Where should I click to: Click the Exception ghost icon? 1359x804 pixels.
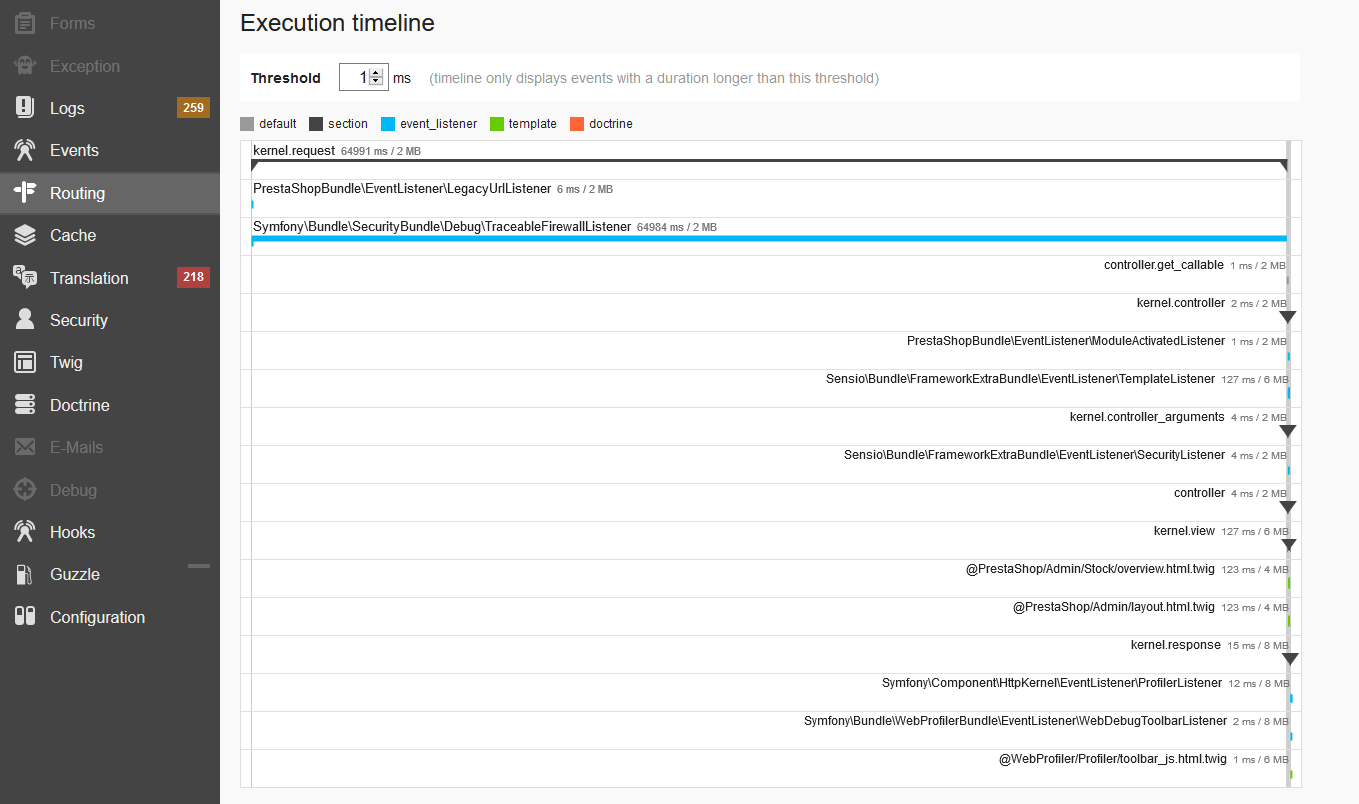click(25, 66)
